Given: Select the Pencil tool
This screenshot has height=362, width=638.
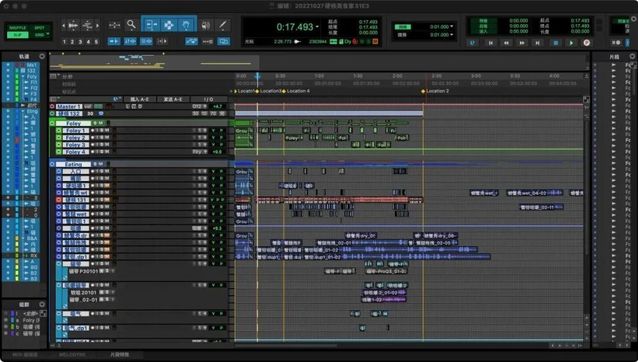Looking at the screenshot, I should point(223,25).
